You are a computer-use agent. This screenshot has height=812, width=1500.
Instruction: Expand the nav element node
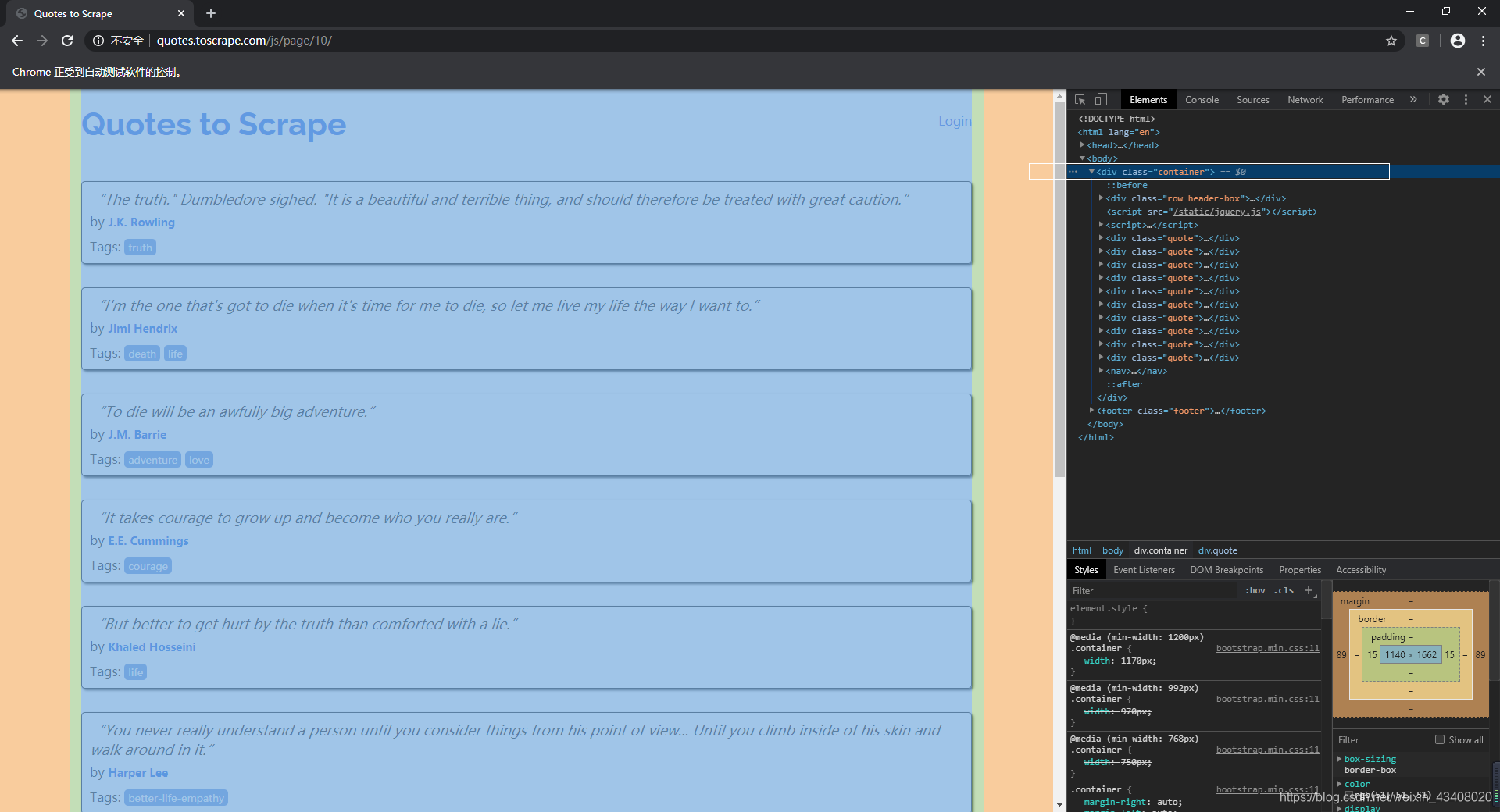(x=1101, y=371)
